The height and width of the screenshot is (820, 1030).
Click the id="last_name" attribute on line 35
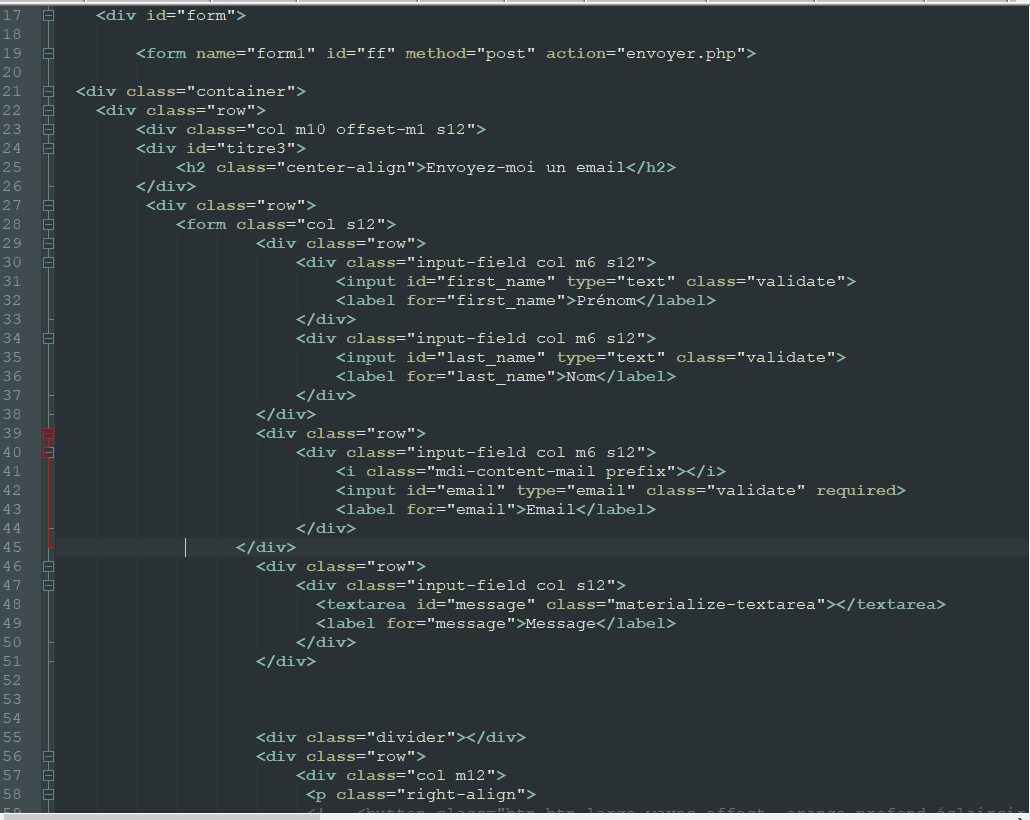tap(476, 357)
